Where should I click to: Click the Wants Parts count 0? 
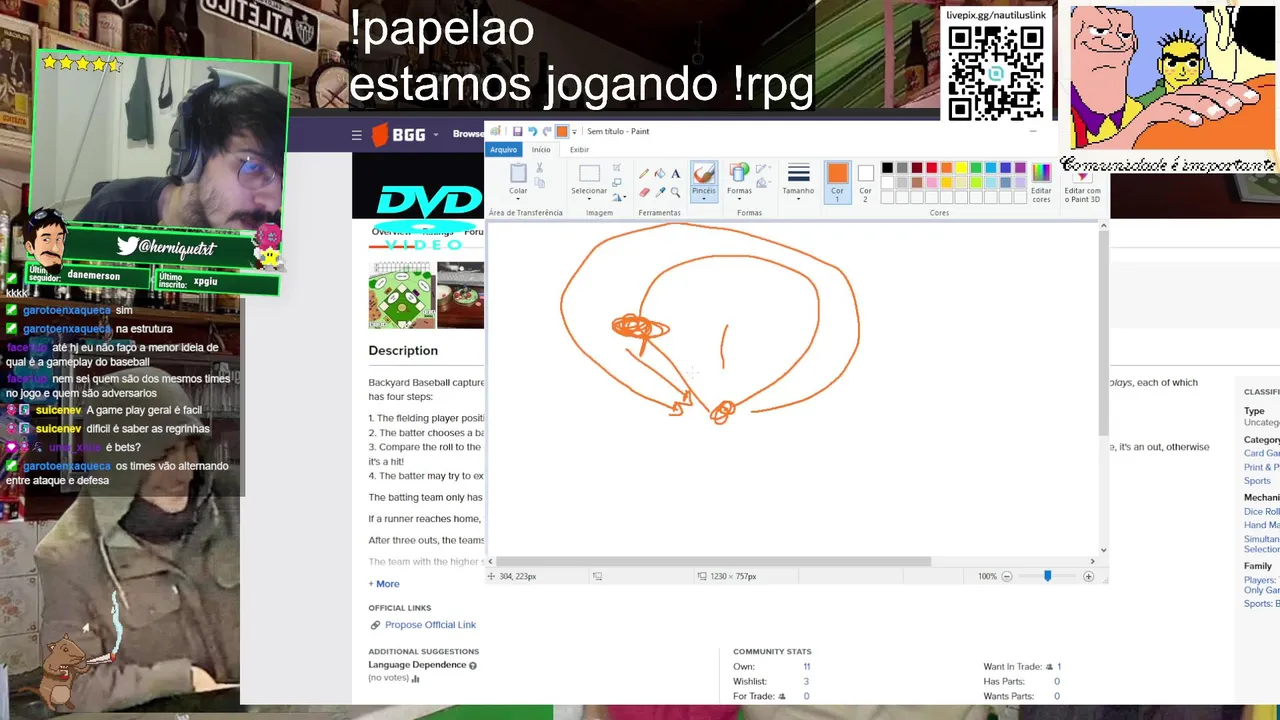[x=1056, y=697]
